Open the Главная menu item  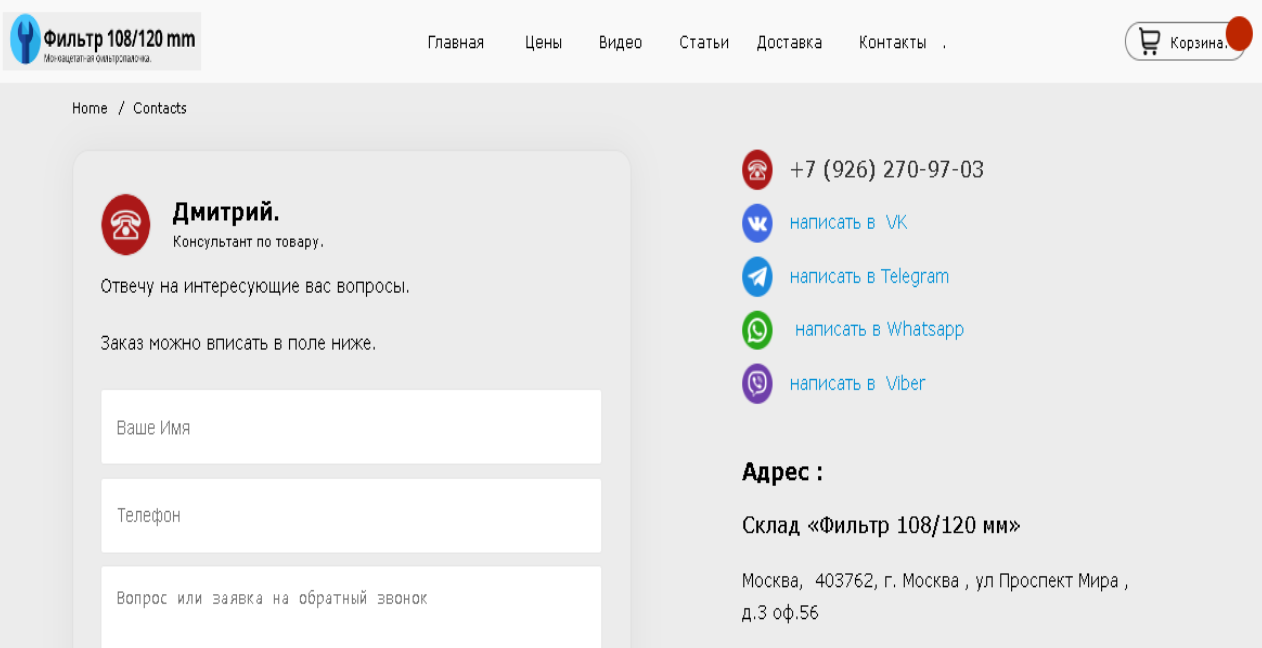tap(455, 43)
